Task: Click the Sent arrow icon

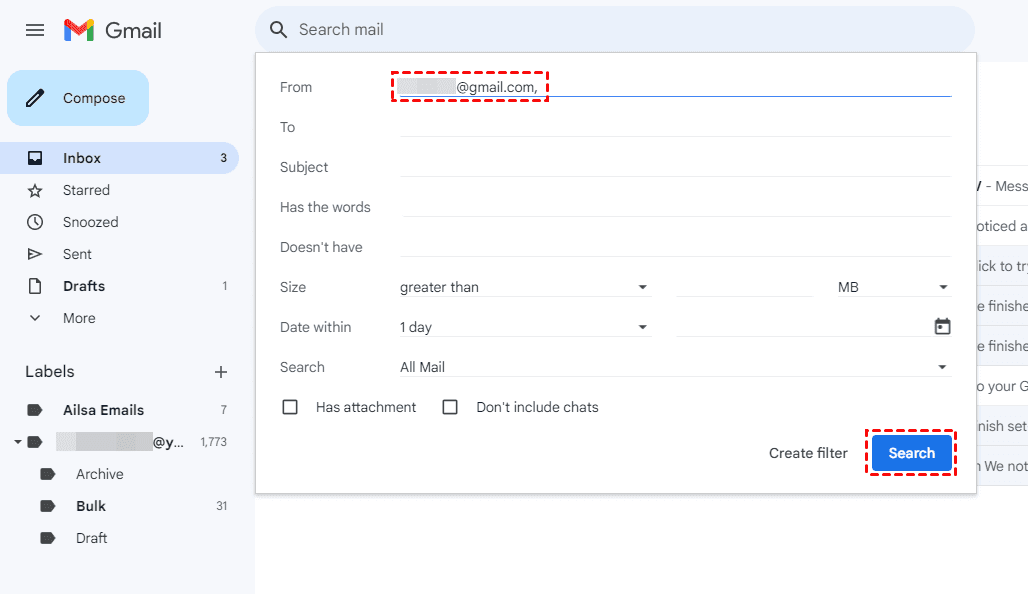Action: click(x=35, y=254)
